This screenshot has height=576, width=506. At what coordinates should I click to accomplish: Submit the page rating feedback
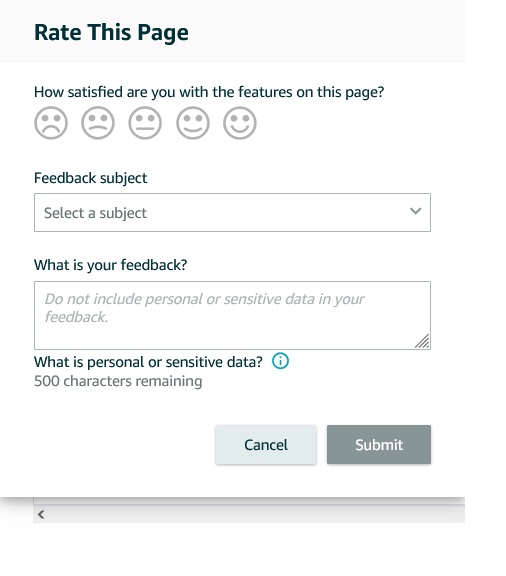click(x=379, y=445)
